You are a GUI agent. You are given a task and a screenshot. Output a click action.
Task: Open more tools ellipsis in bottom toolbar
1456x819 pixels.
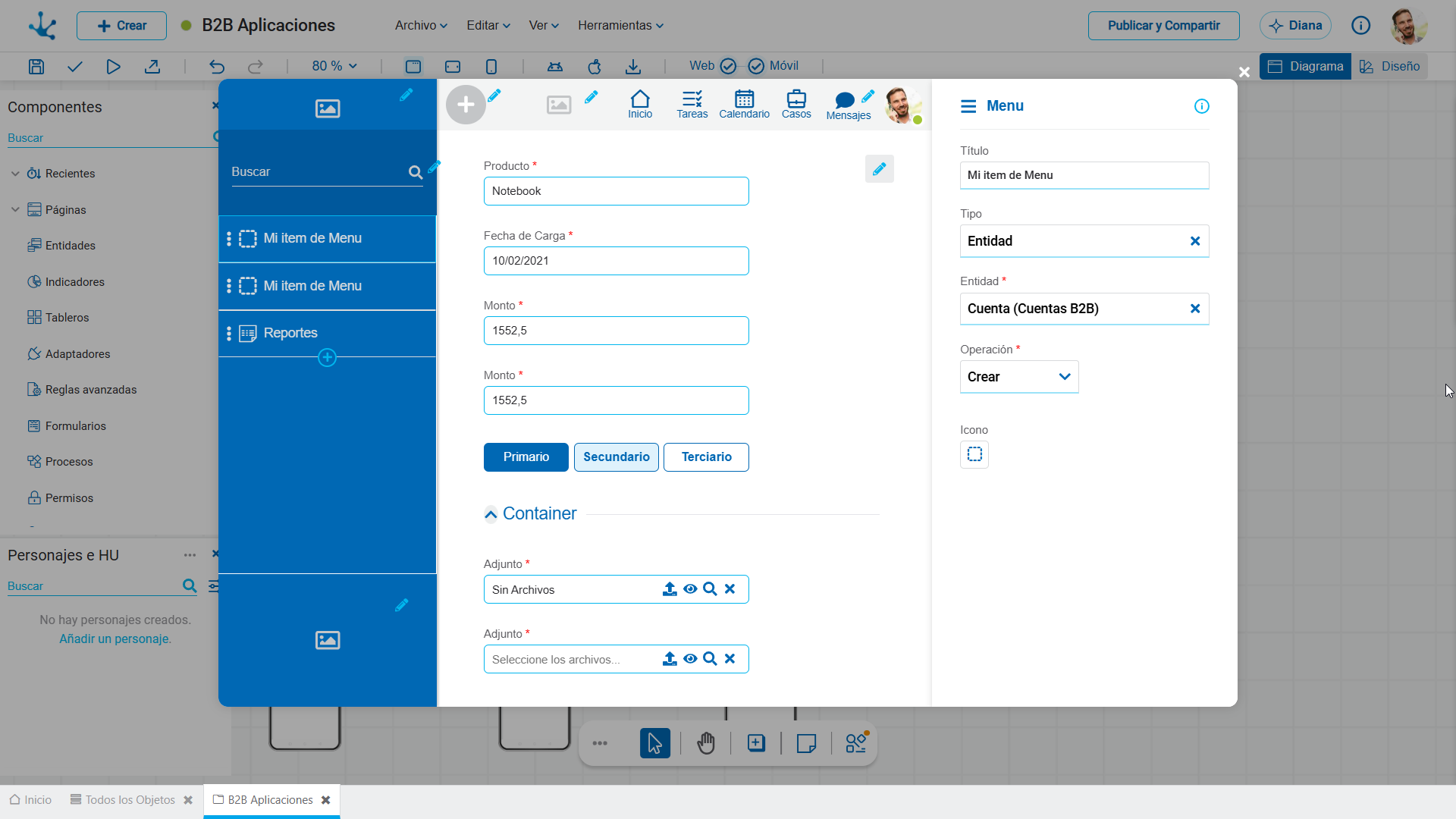click(600, 743)
